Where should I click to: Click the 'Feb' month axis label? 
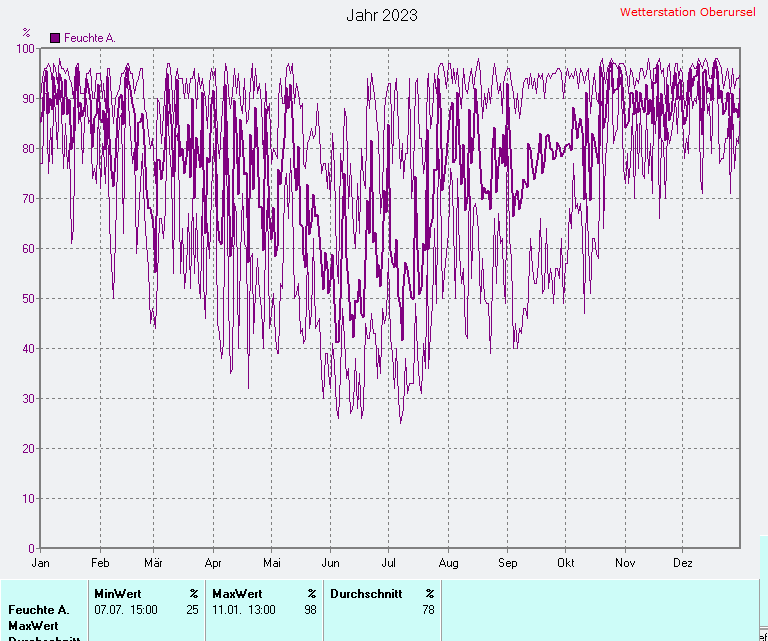click(100, 563)
